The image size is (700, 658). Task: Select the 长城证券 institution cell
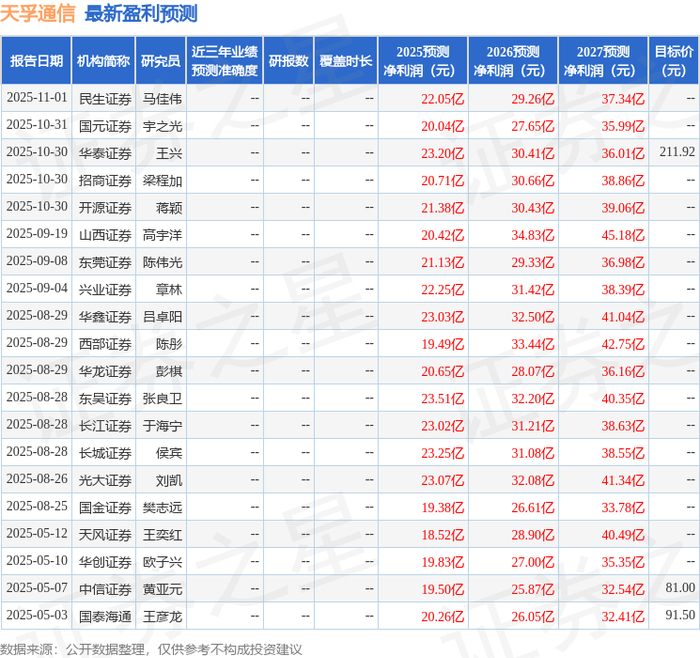[x=105, y=453]
